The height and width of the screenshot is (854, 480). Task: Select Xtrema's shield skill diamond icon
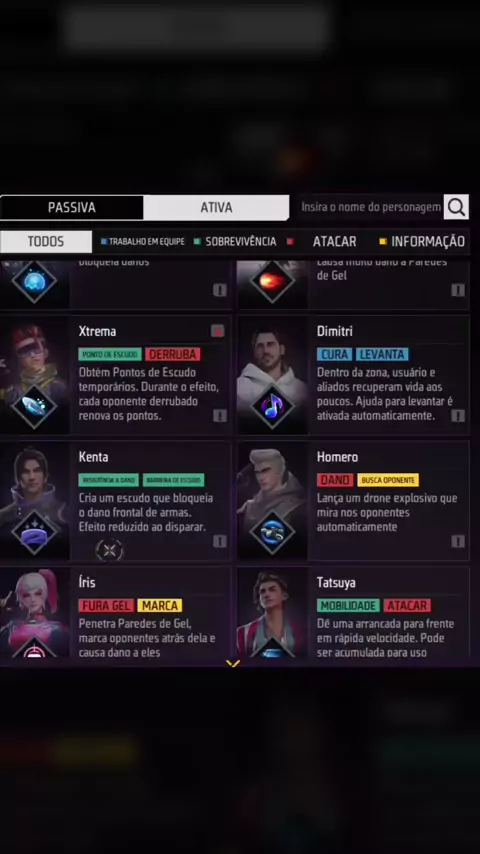(34, 407)
